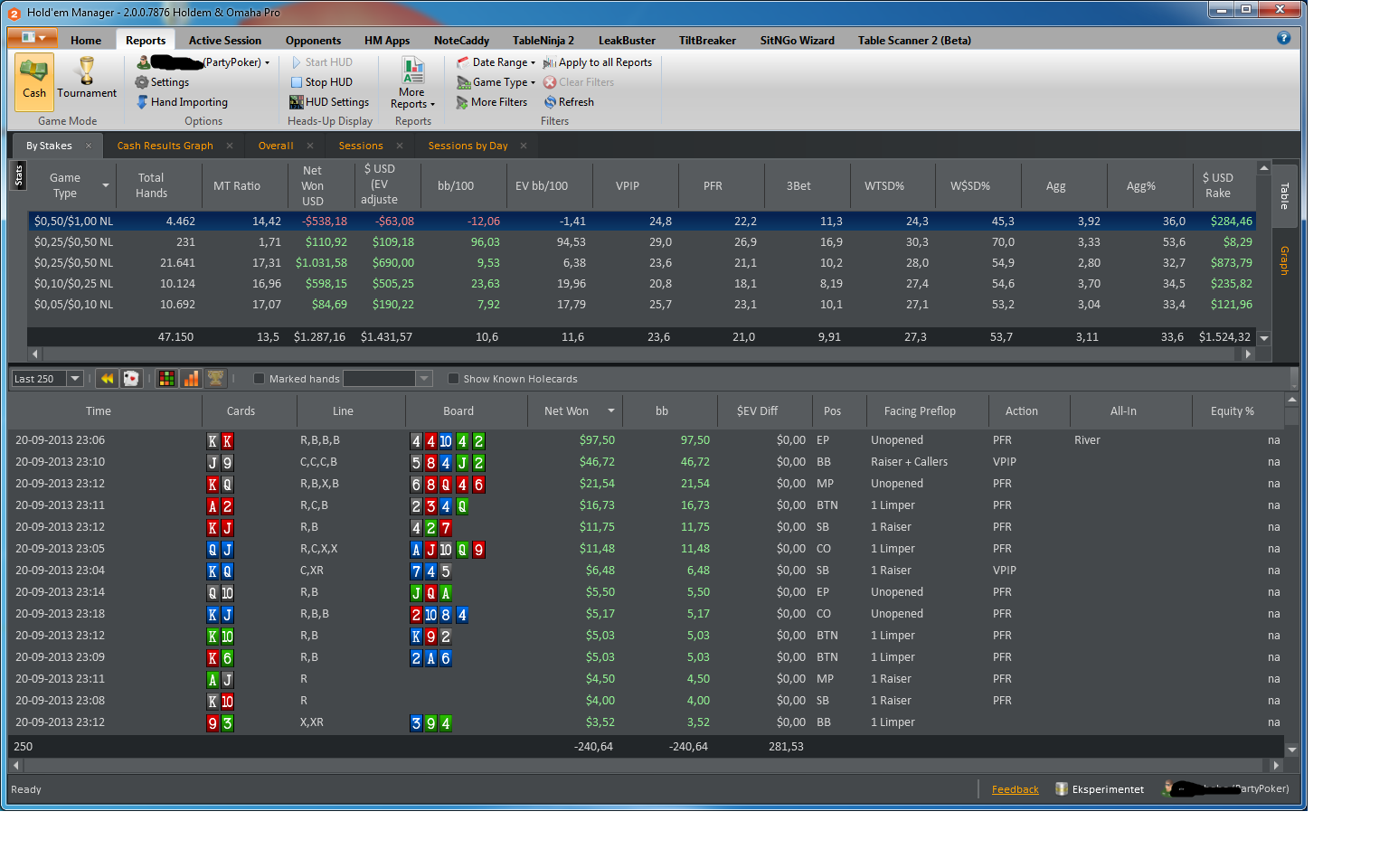1389x868 pixels.
Task: Open the application menu button
Action: [x=33, y=38]
